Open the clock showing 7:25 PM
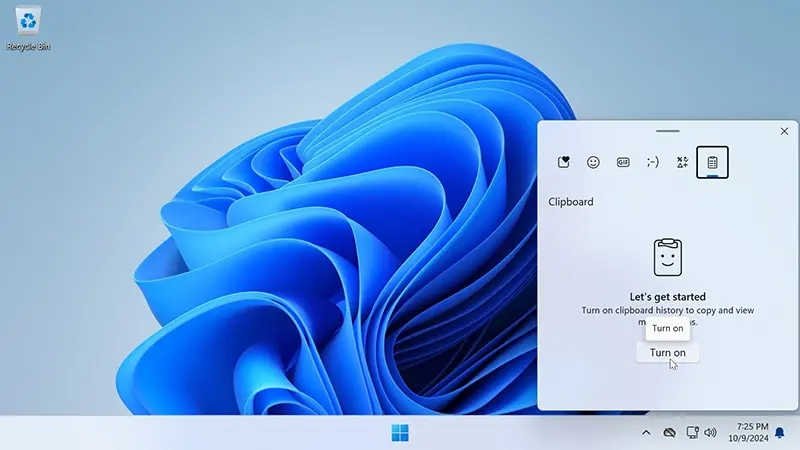800x450 pixels. tap(752, 427)
